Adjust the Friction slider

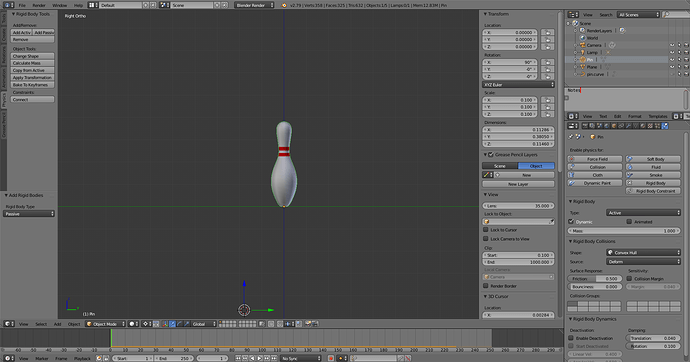pos(595,278)
